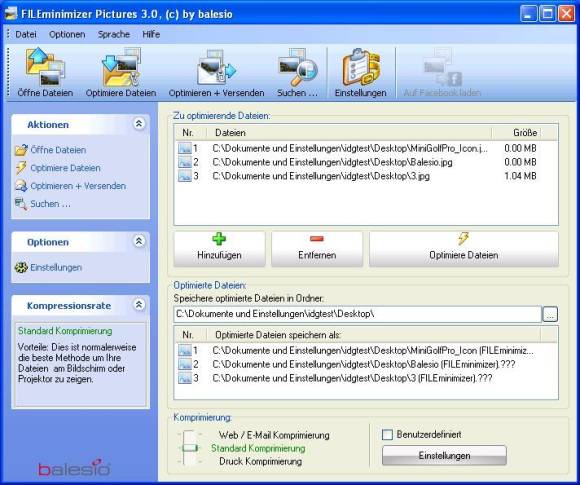The width and height of the screenshot is (580, 485).
Task: Click the Suchen ... link in Aktionen
Action: (x=50, y=204)
